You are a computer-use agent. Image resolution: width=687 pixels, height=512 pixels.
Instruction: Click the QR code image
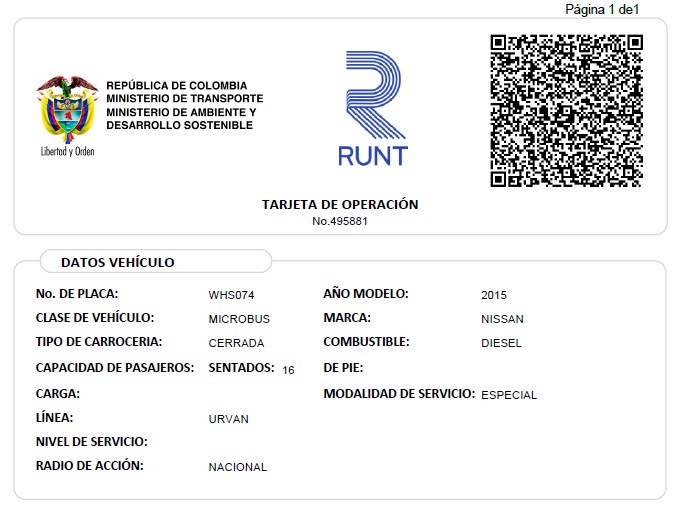pos(565,110)
